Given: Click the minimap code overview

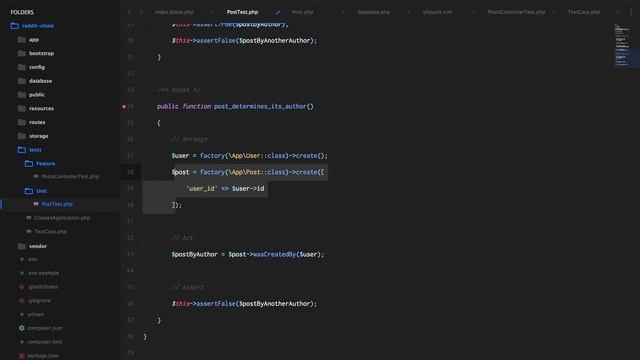Looking at the screenshot, I should 626,46.
